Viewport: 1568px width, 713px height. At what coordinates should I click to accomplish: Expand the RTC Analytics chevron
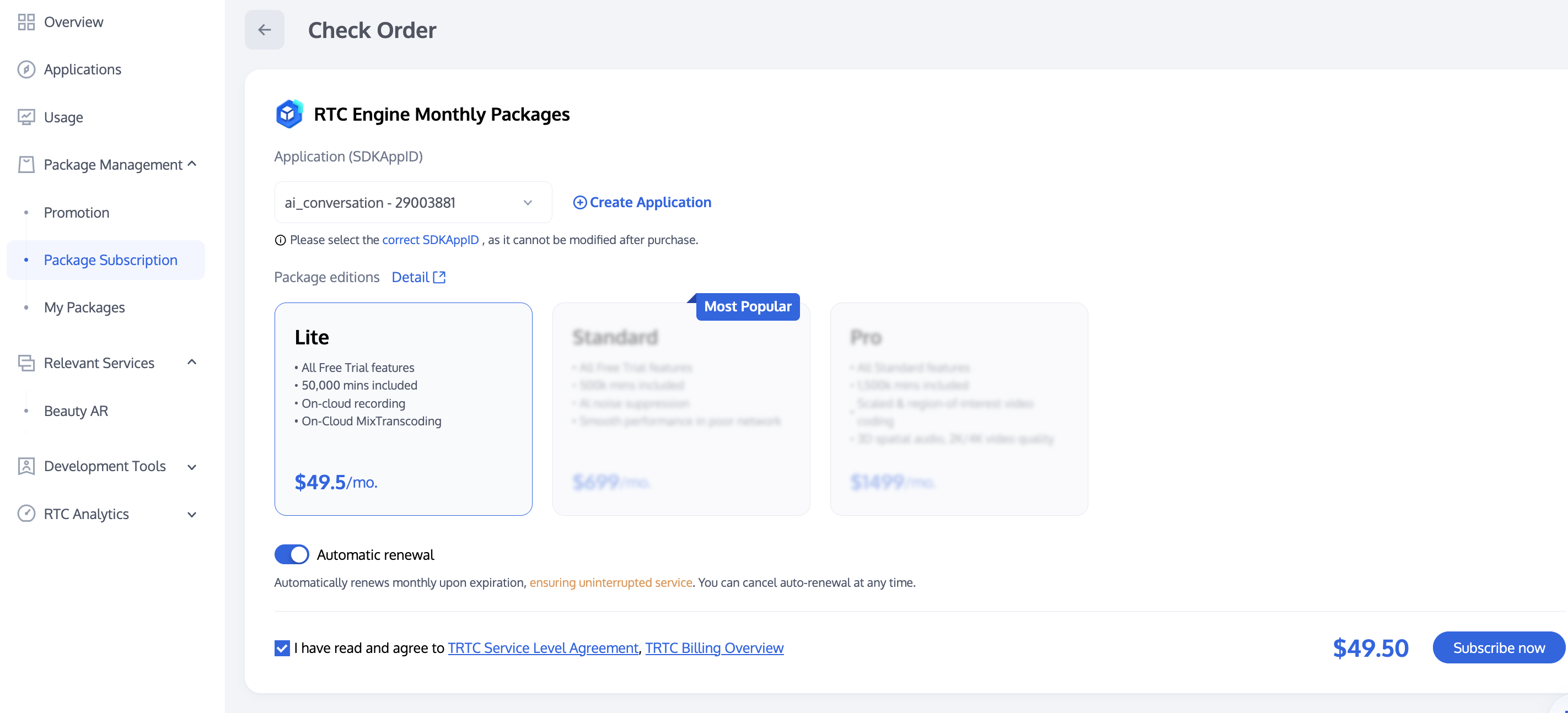click(192, 514)
